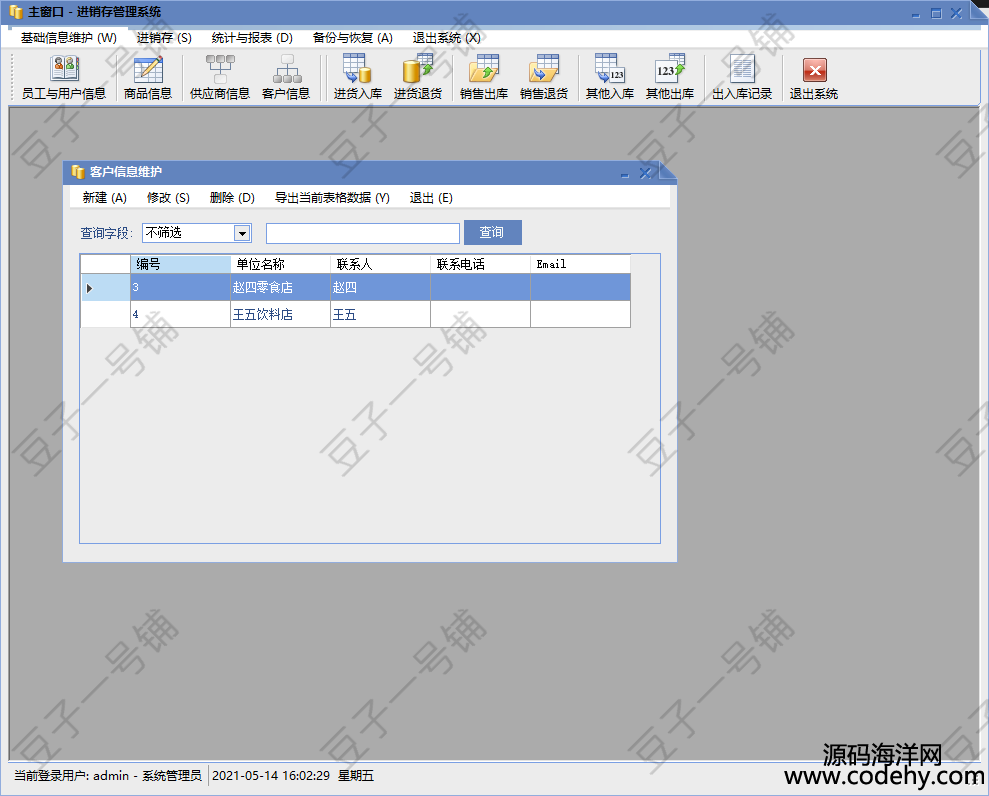989x796 pixels.
Task: Click the main window title bar icon
Action: 16,11
